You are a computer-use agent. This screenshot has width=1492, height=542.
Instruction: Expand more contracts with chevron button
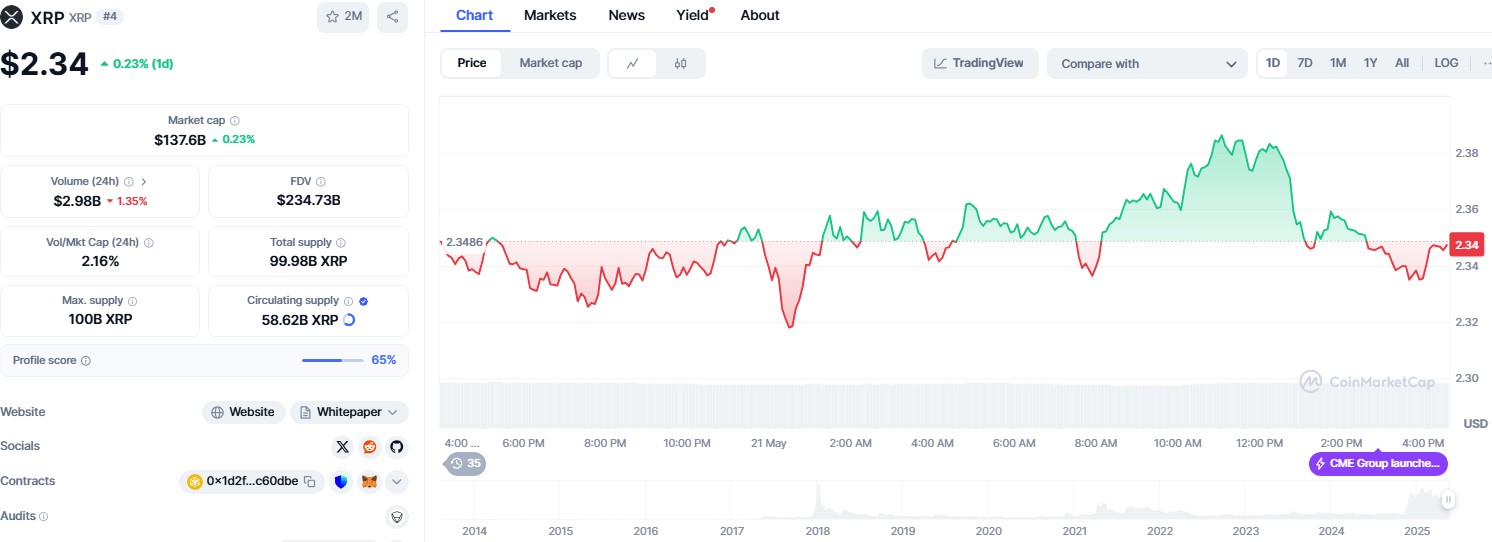coord(397,482)
